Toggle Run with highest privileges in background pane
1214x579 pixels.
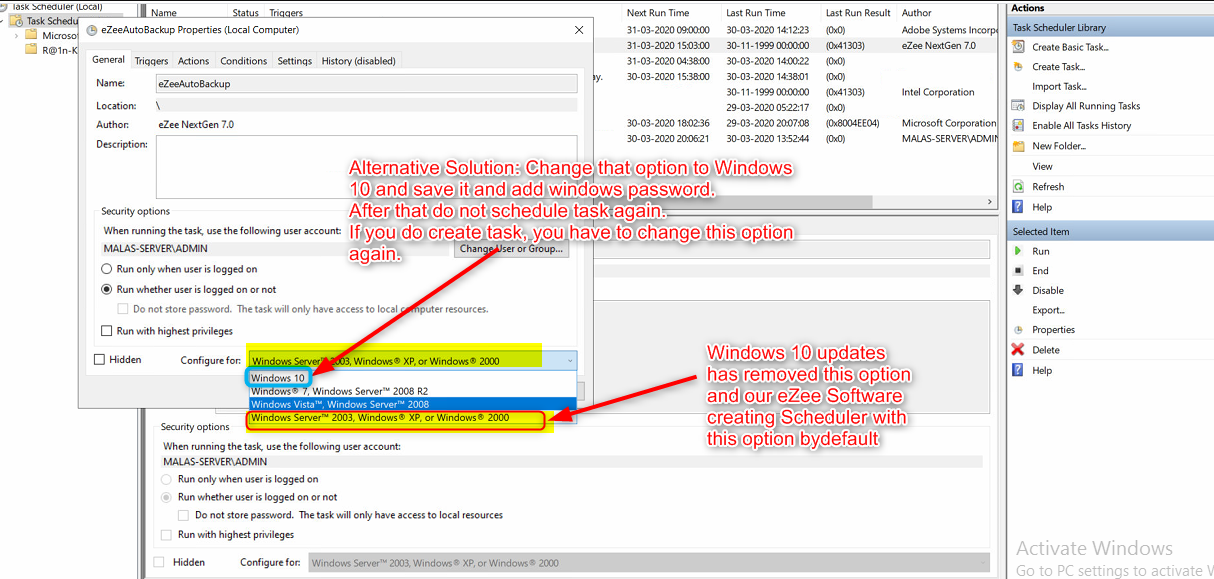coord(167,535)
